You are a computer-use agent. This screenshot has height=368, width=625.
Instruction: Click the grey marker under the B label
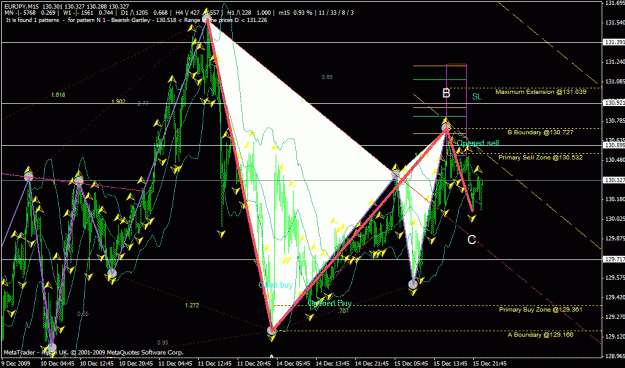coord(446,128)
